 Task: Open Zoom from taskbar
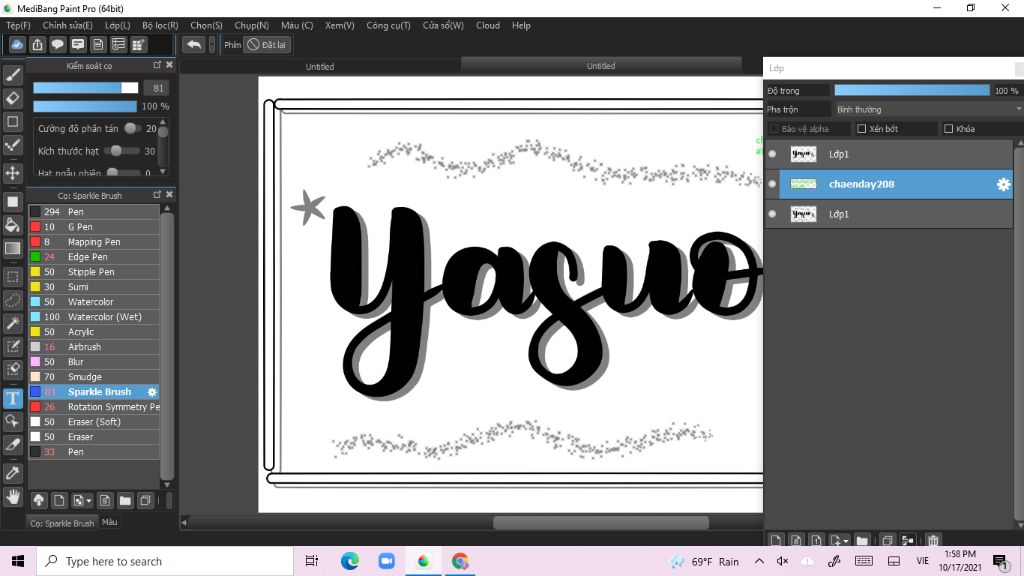[387, 561]
